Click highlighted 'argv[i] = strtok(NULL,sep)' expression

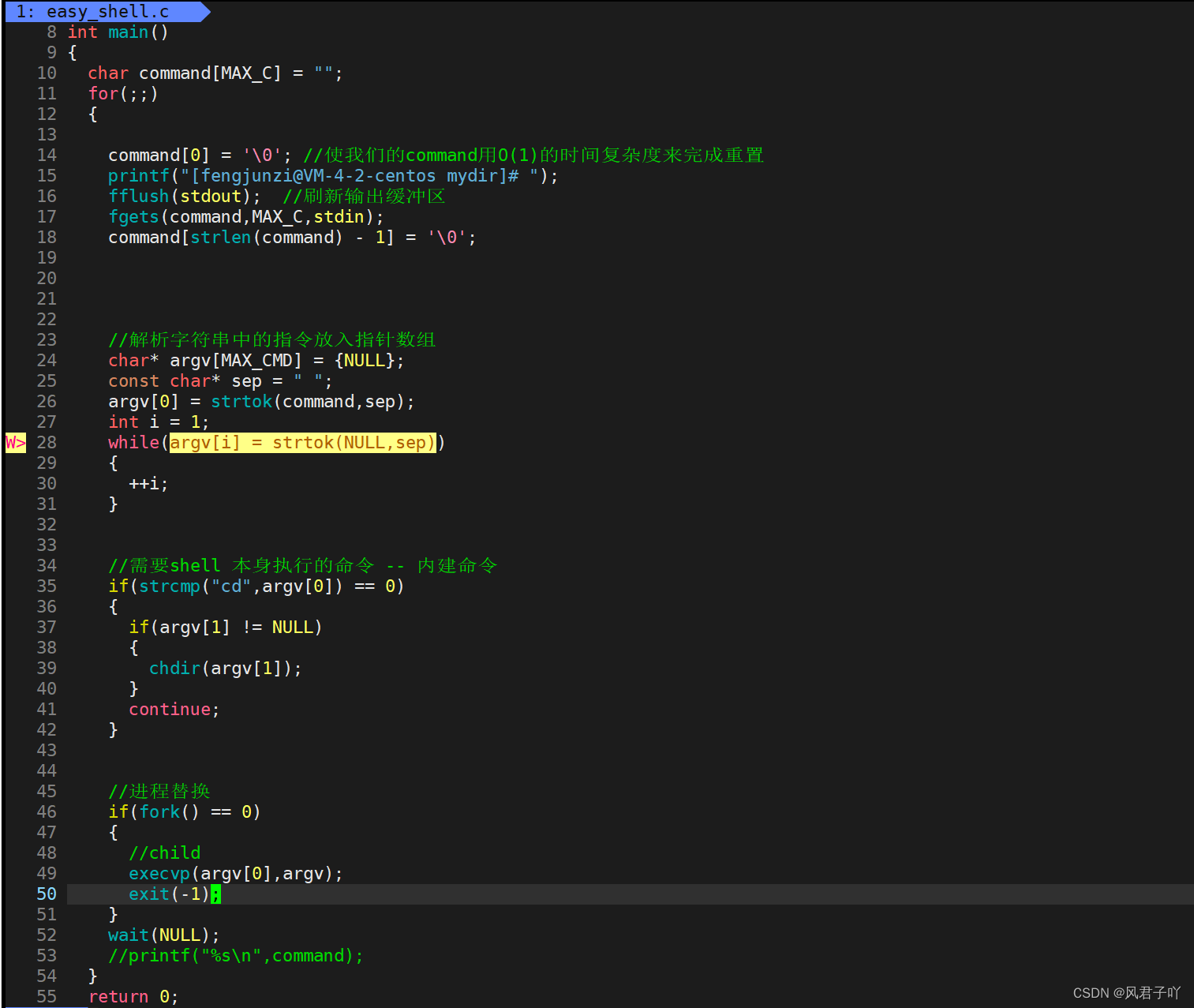303,442
